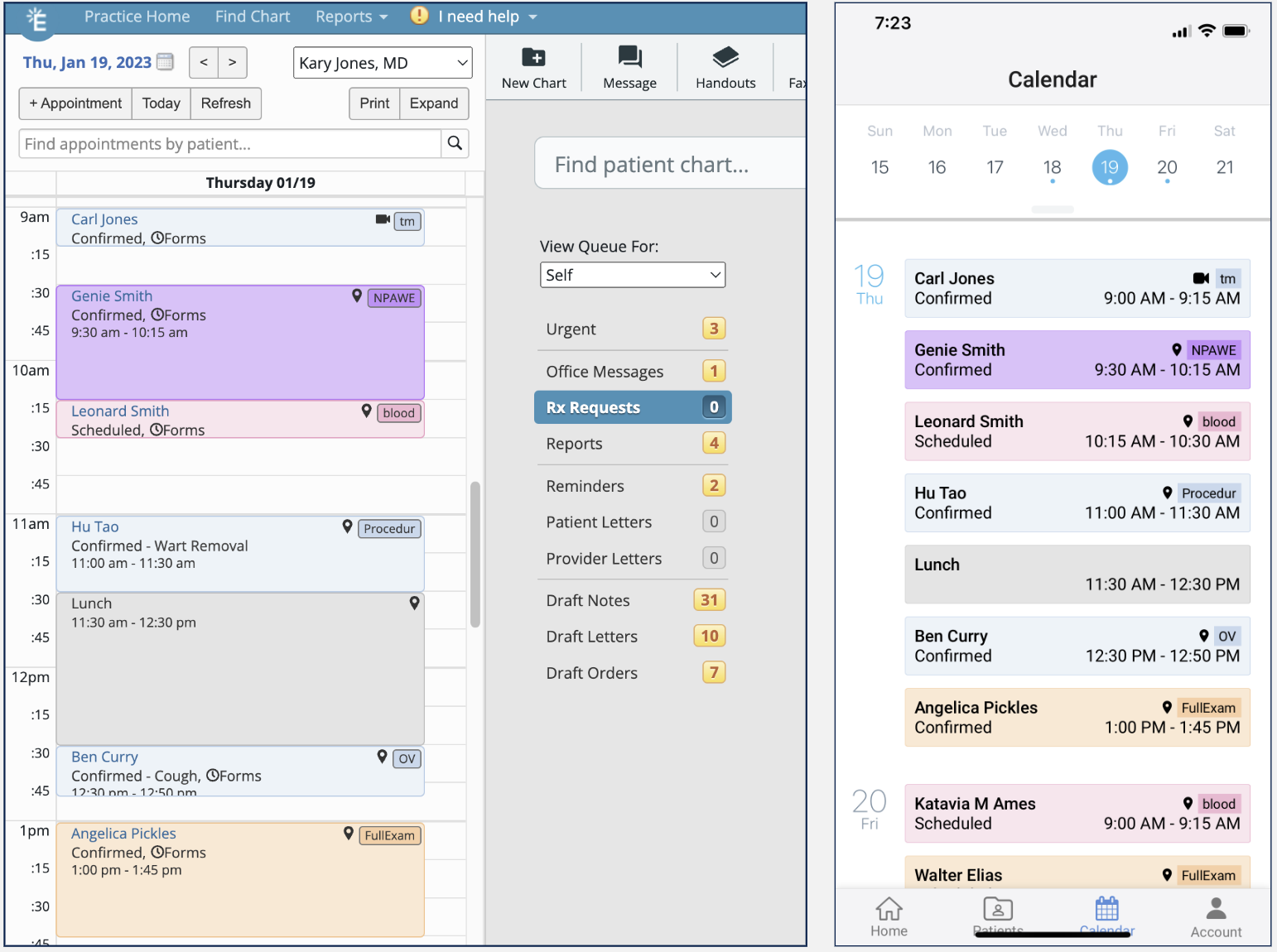Open the Kary Jones, MD provider dropdown
This screenshot has width=1277, height=952.
coord(383,63)
